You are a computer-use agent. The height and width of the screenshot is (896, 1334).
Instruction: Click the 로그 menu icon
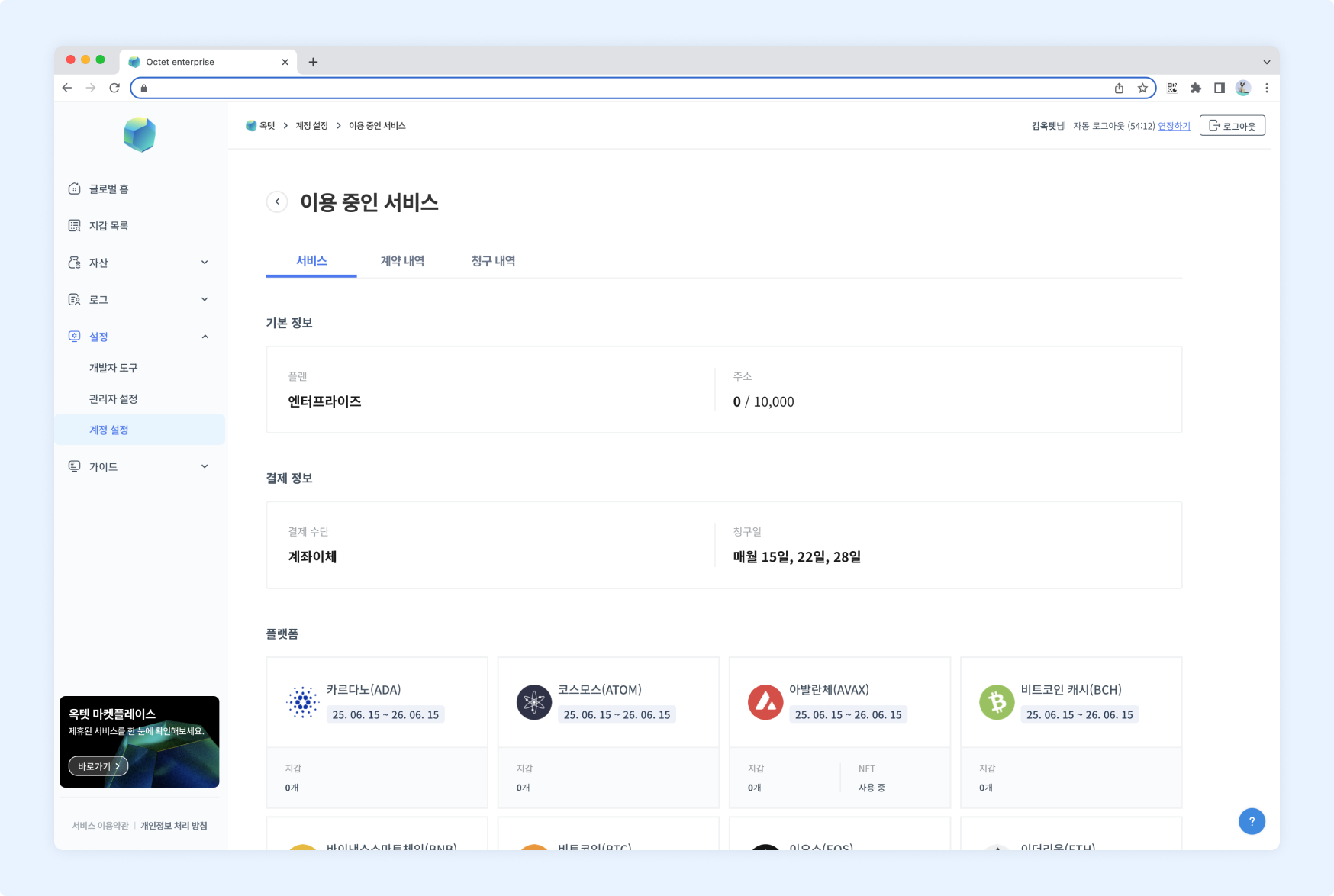[x=74, y=299]
